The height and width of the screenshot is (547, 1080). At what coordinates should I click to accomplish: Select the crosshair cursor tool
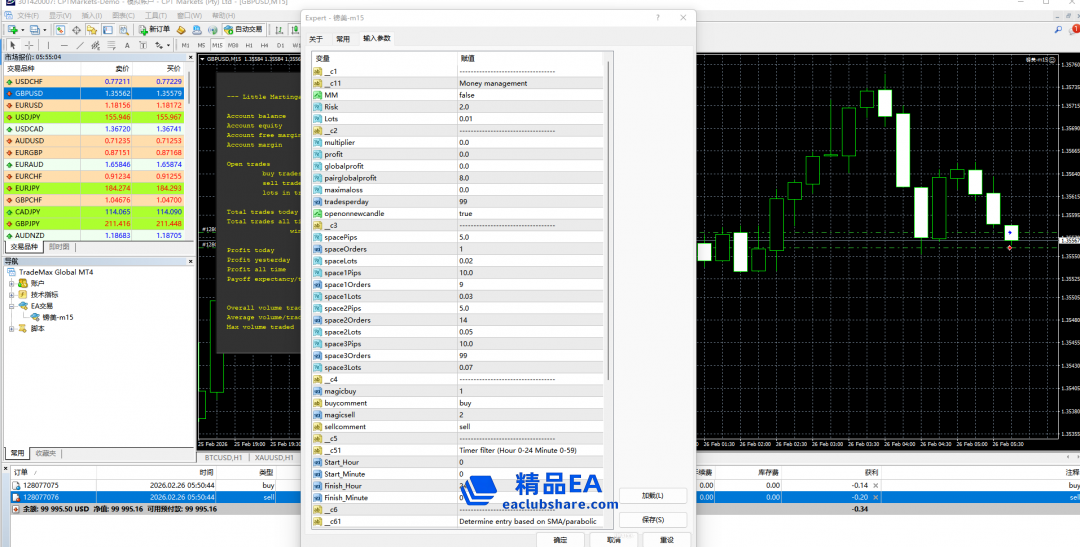(x=29, y=45)
